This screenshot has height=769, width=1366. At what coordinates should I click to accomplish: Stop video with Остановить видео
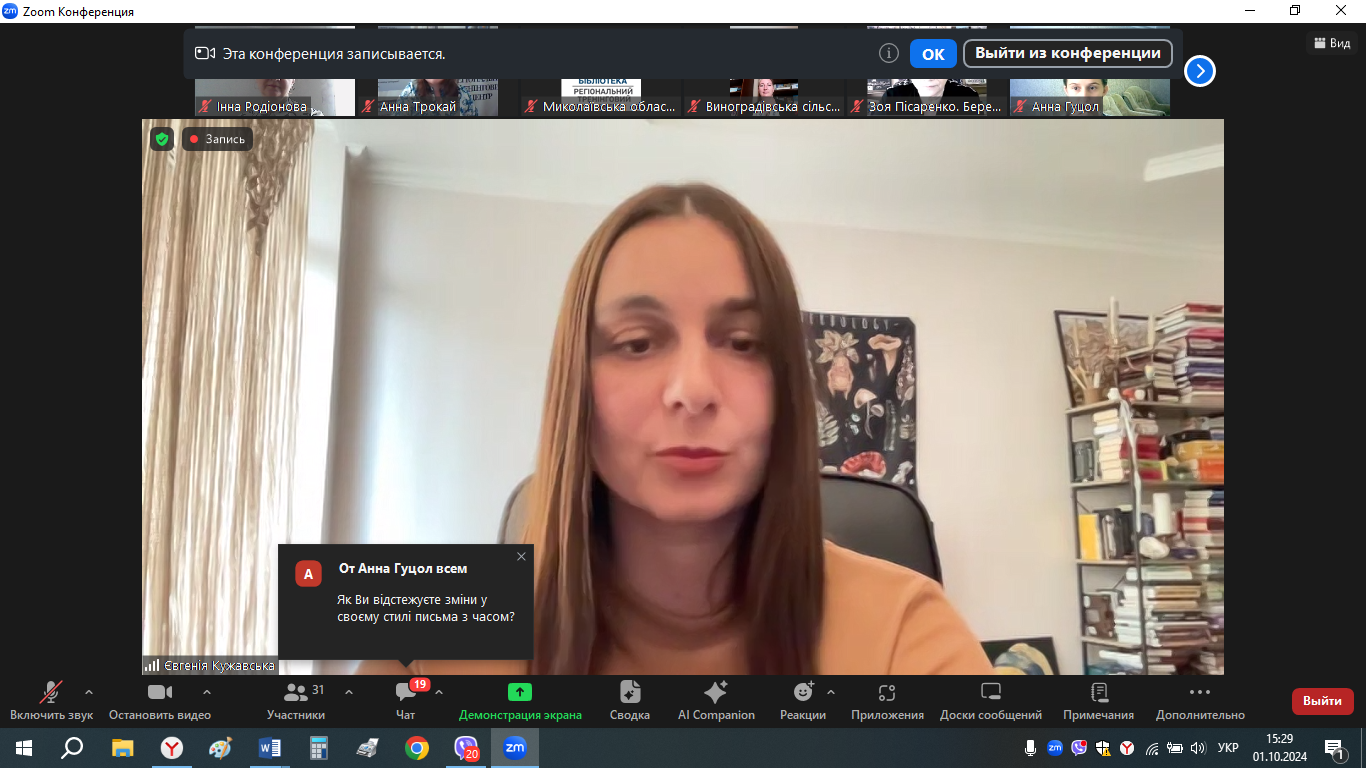click(x=160, y=700)
